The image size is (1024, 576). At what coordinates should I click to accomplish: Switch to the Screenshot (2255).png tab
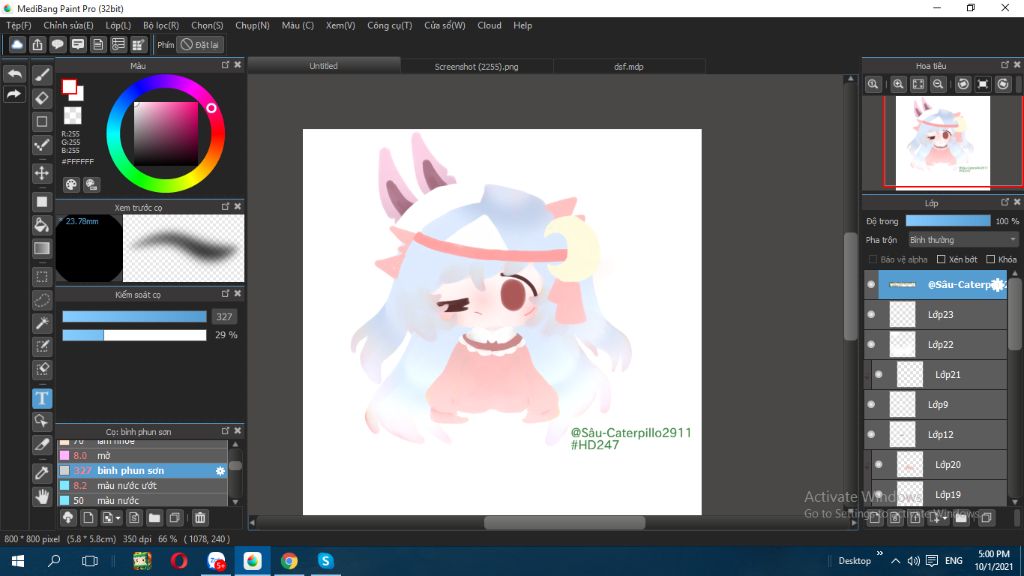[477, 67]
